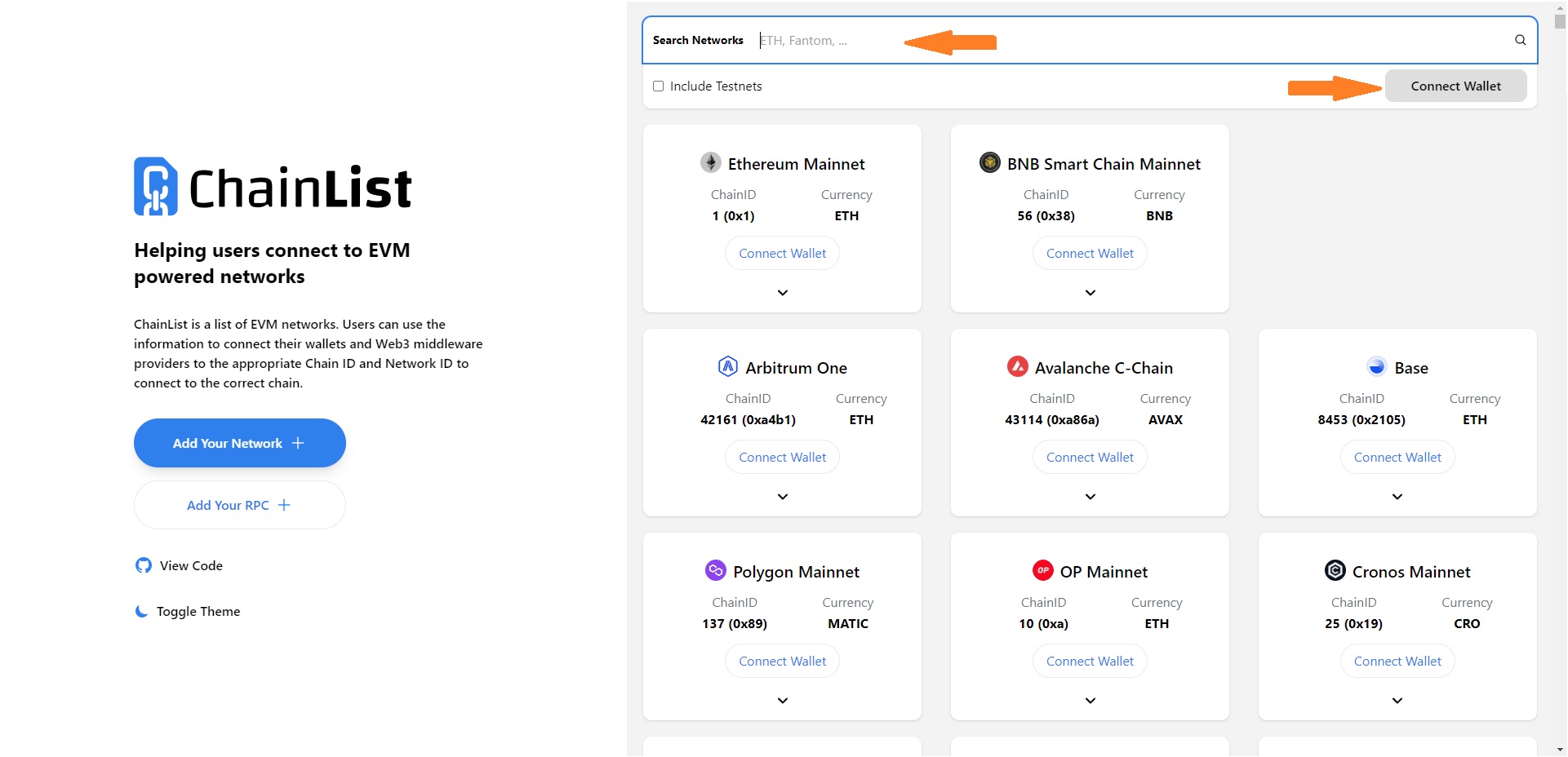Connect wallet to BNB Smart Chain Mainnet
The width and height of the screenshot is (1568, 757).
click(1090, 254)
